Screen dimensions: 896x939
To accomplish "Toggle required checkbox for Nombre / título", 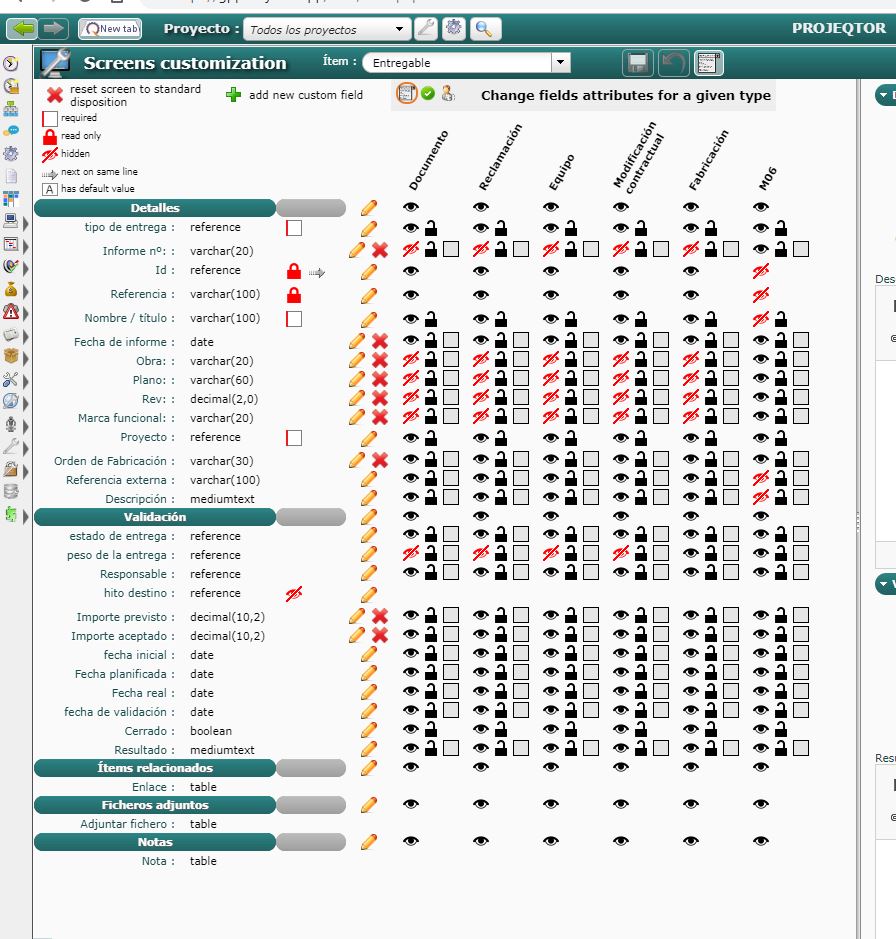I will pos(294,319).
